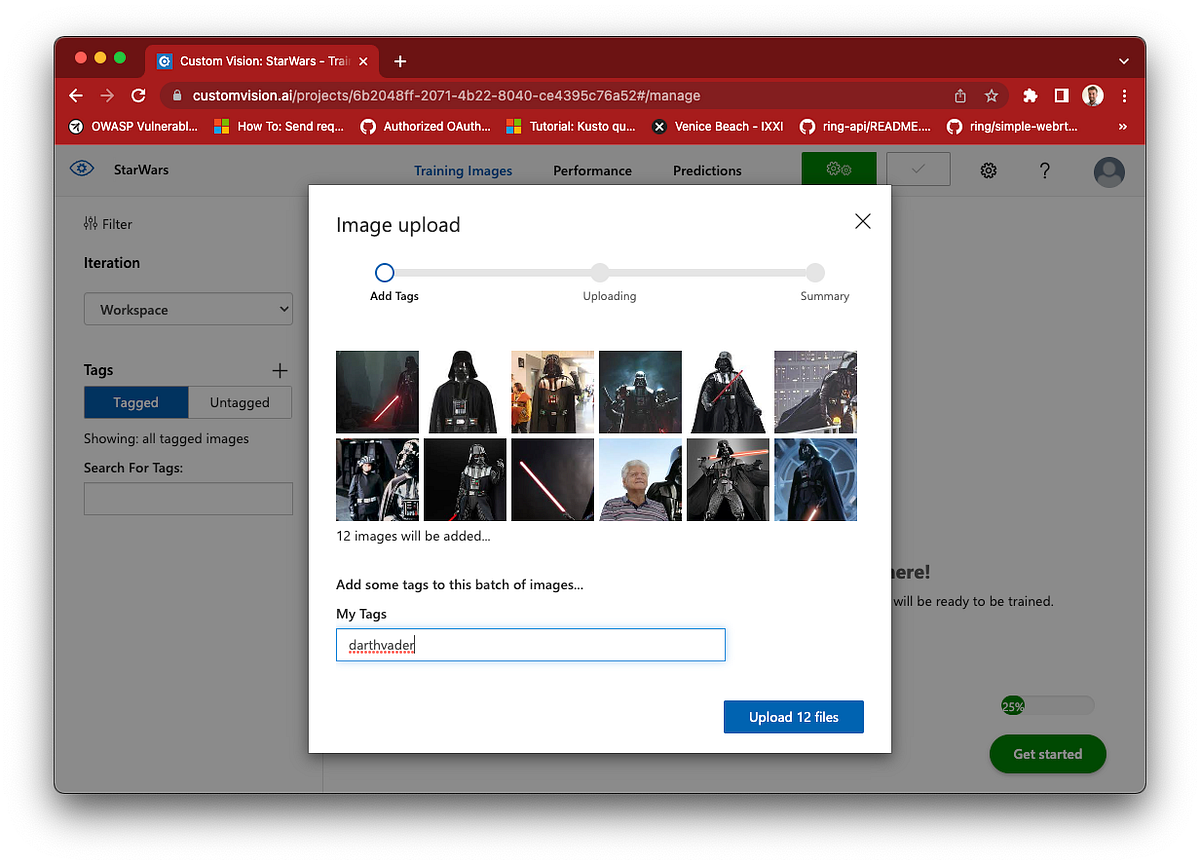
Task: Select Vader in blue smoke thumbnail
Action: pyautogui.click(x=640, y=392)
